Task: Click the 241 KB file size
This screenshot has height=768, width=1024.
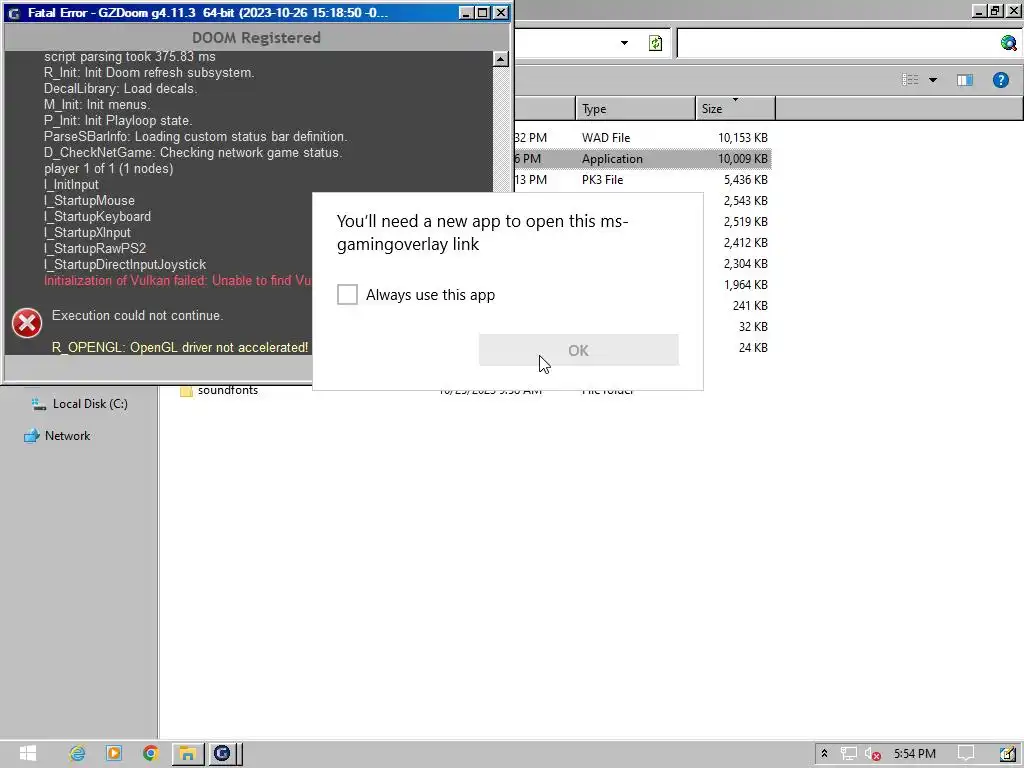Action: [750, 305]
